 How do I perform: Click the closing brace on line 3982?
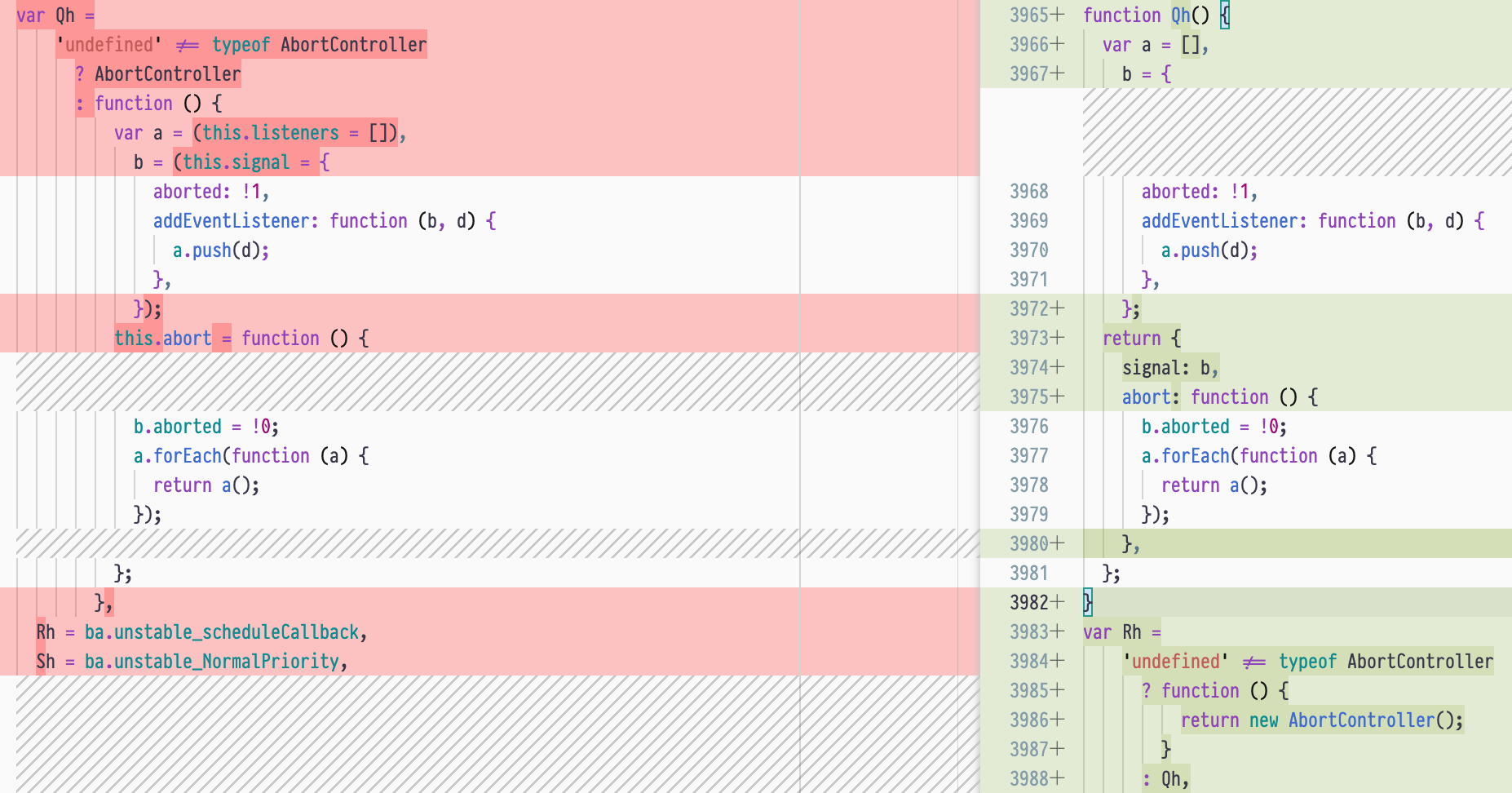pos(1087,603)
